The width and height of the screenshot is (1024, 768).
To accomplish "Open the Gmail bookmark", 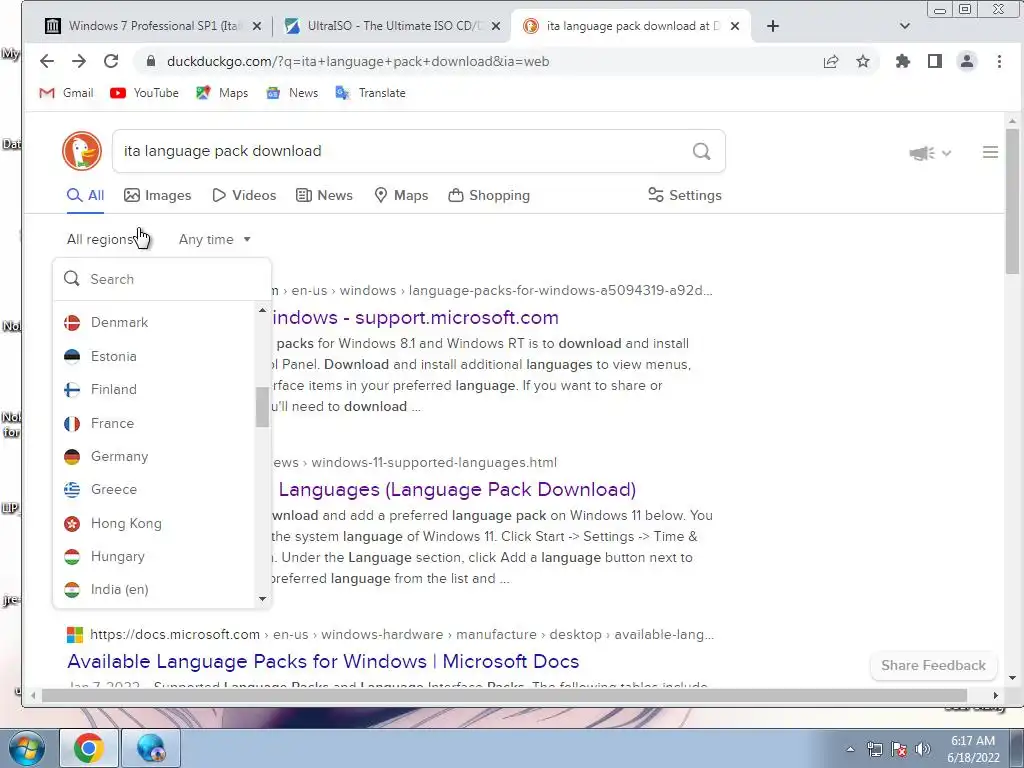I will tap(67, 93).
